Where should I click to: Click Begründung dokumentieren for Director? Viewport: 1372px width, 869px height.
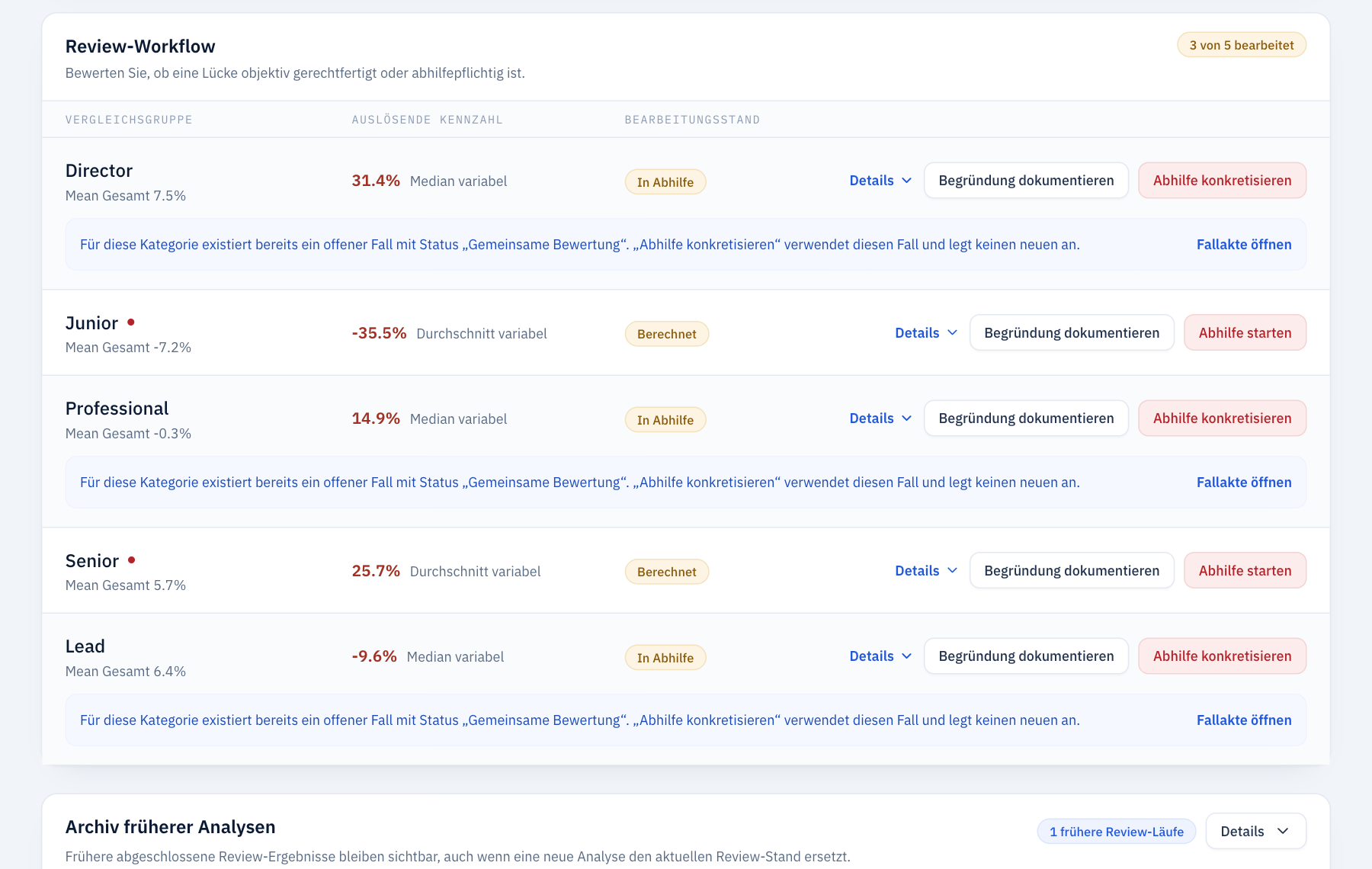pyautogui.click(x=1026, y=181)
